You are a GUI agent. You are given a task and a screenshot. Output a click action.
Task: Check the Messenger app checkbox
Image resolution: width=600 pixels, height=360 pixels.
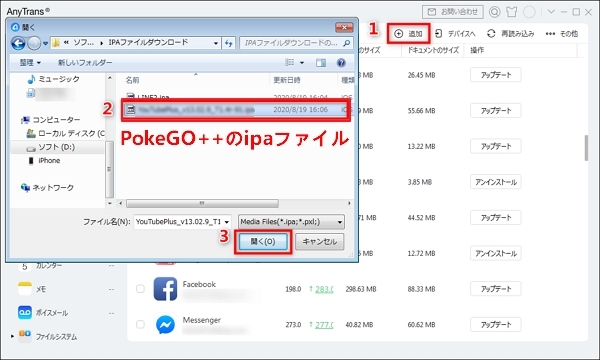coord(140,324)
